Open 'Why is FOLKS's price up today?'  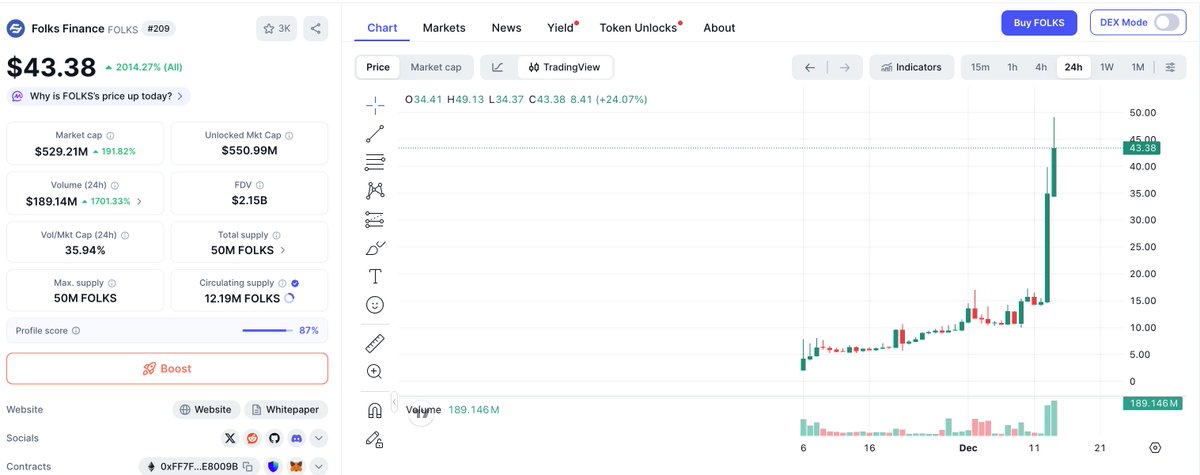tap(99, 96)
